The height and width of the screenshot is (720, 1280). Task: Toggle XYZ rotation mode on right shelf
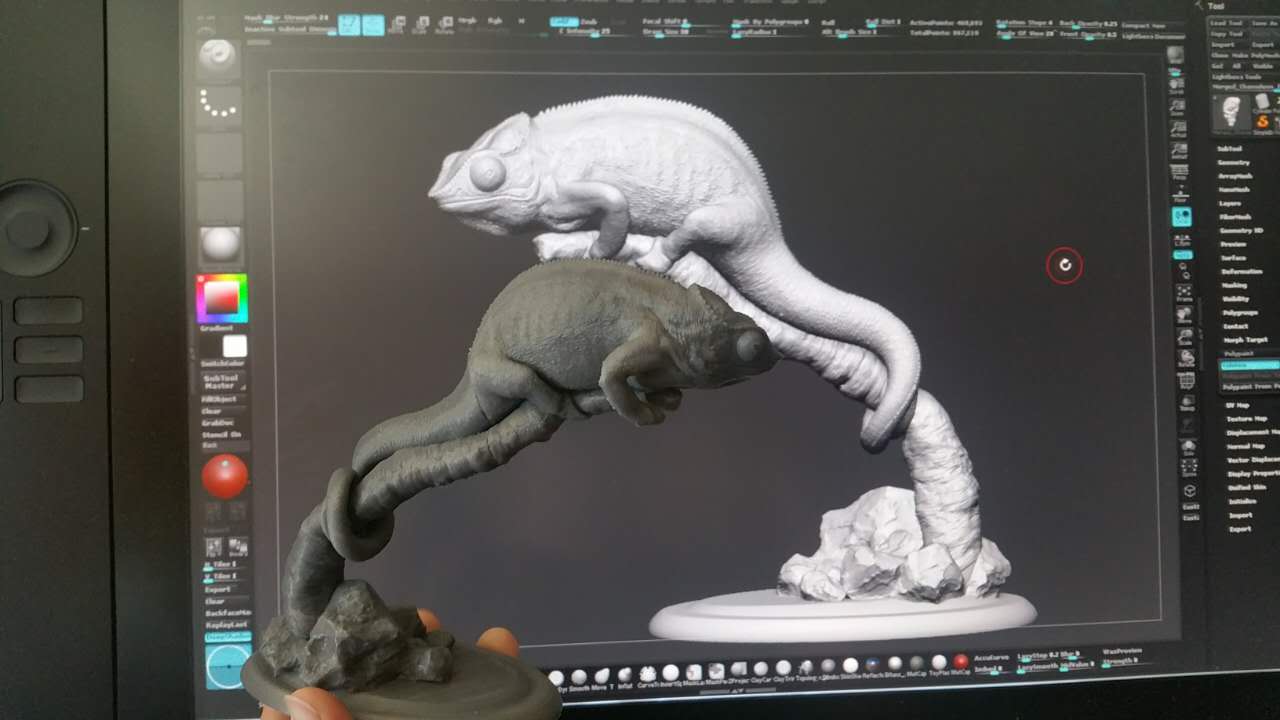(1182, 255)
